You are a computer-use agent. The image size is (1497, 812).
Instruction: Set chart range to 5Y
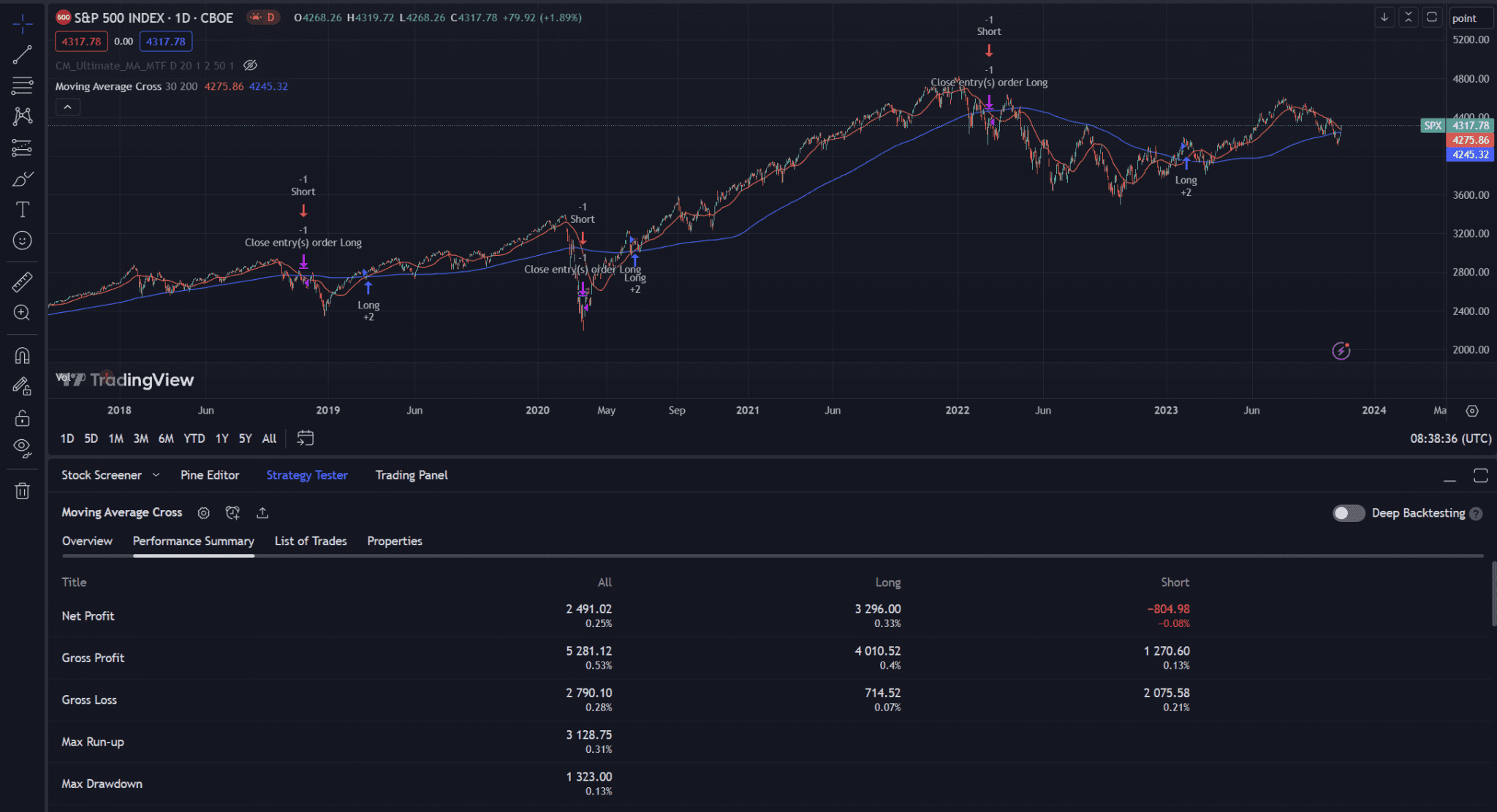[x=245, y=438]
